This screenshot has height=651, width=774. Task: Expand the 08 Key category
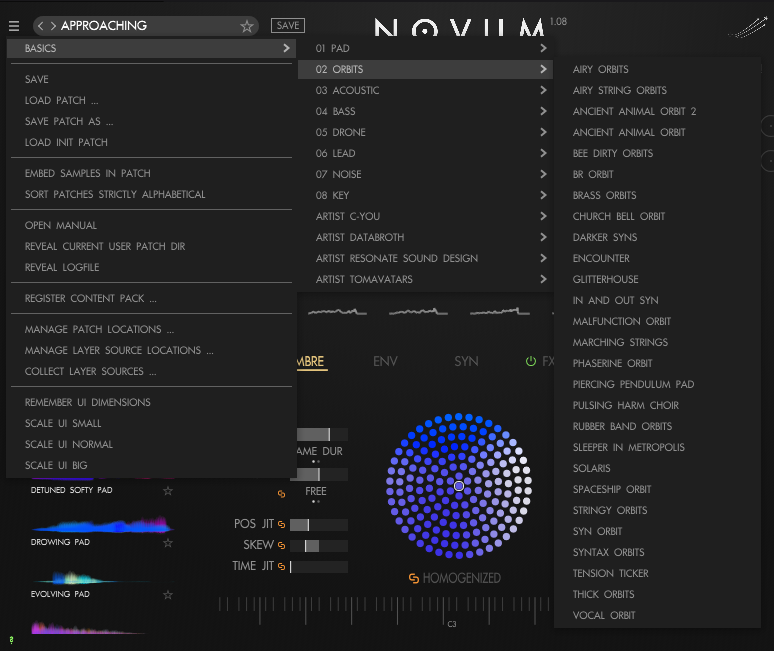(x=426, y=195)
